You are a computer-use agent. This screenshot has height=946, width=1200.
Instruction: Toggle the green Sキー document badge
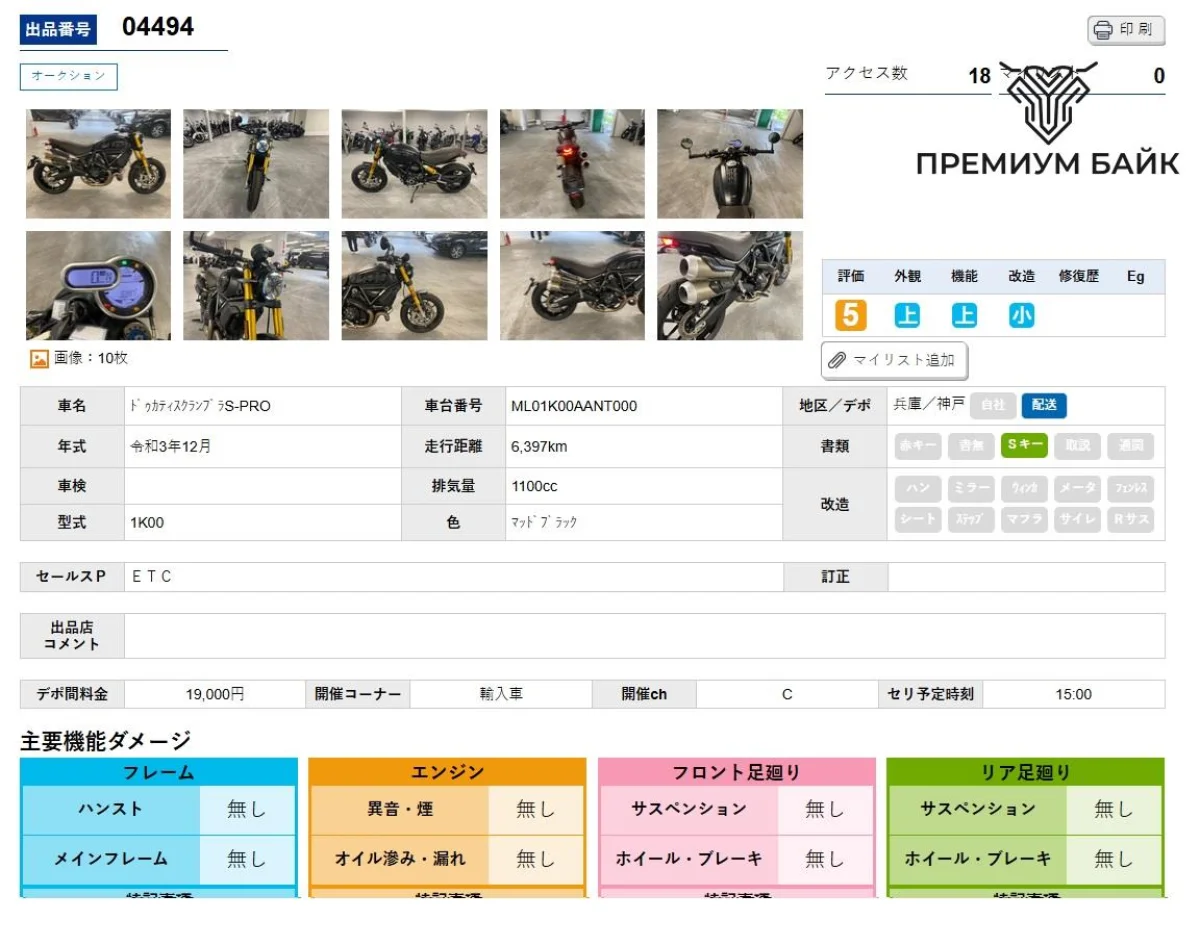tap(1024, 445)
